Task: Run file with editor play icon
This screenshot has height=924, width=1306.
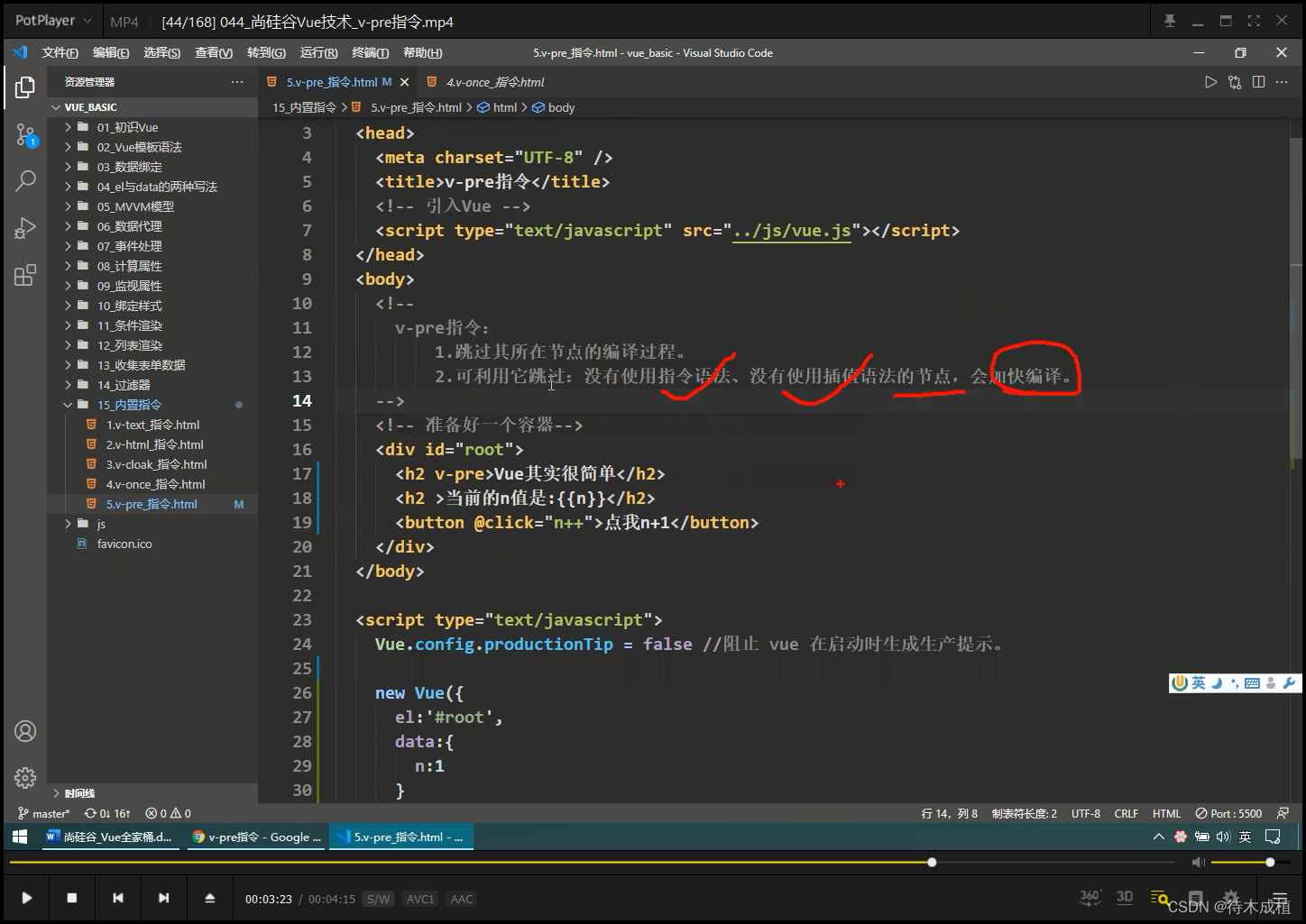Action: [1210, 82]
